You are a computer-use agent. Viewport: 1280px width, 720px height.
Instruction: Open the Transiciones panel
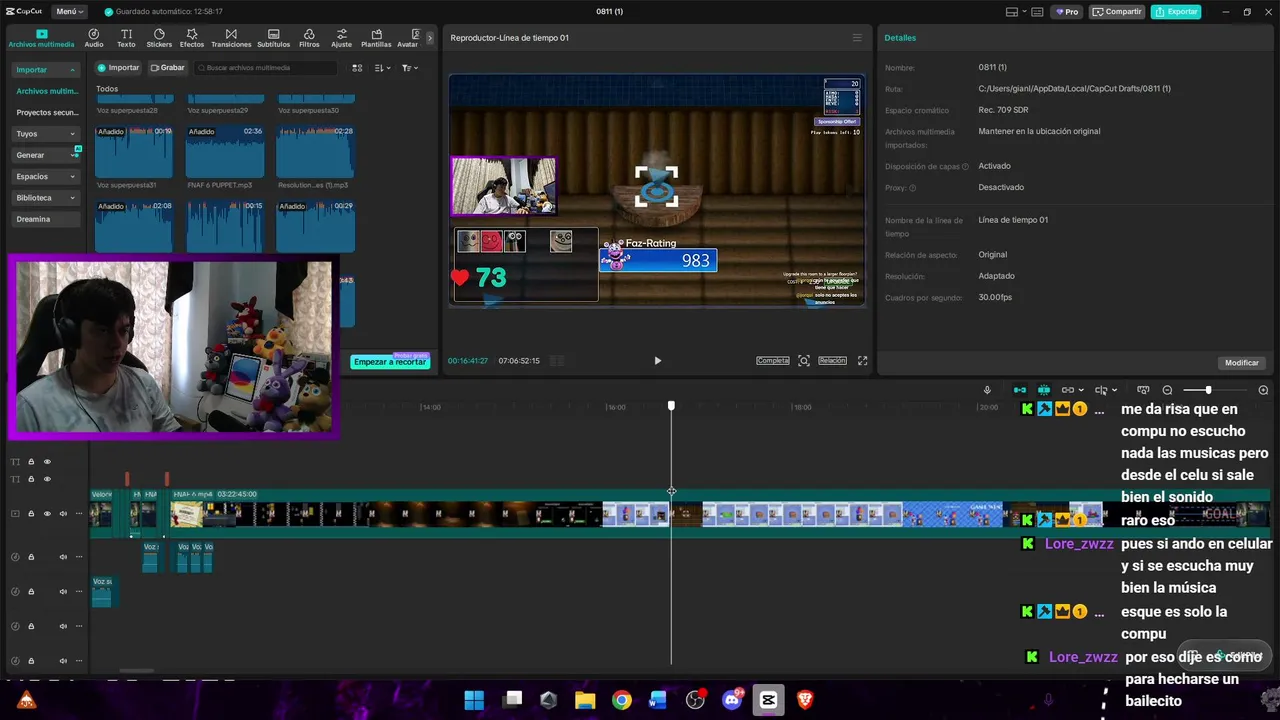231,38
